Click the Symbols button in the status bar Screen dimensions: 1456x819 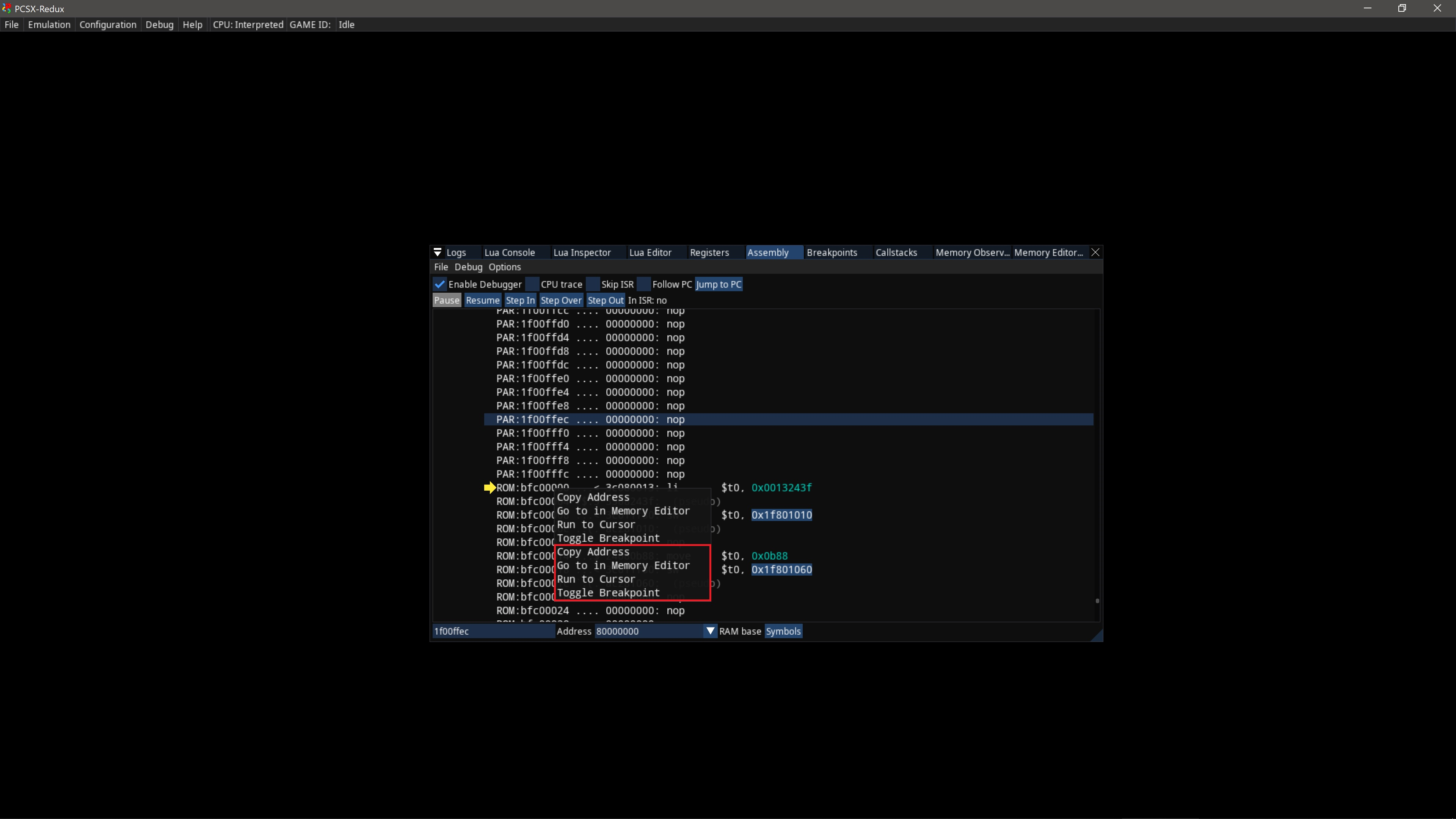783,631
